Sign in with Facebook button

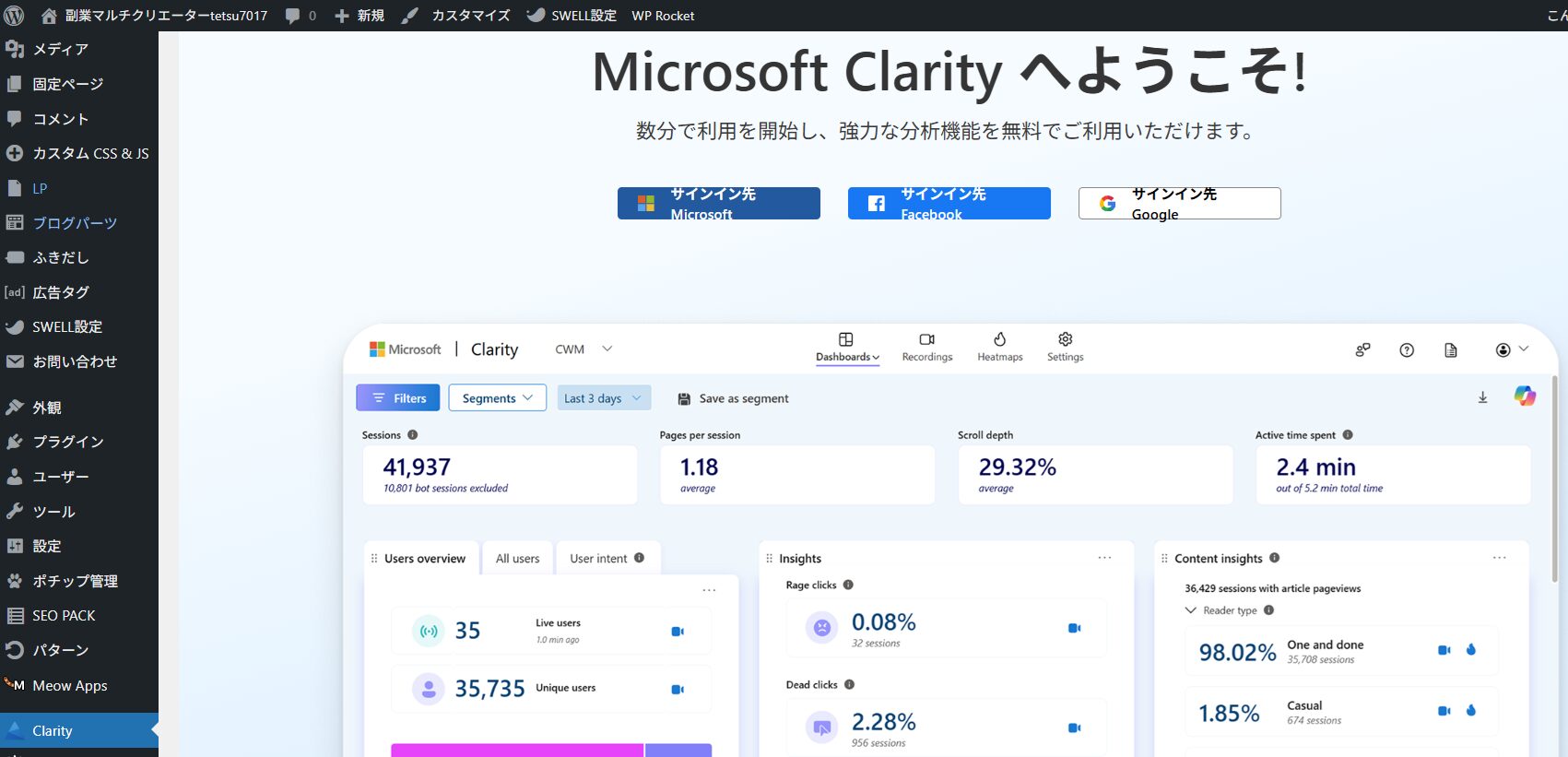click(949, 203)
